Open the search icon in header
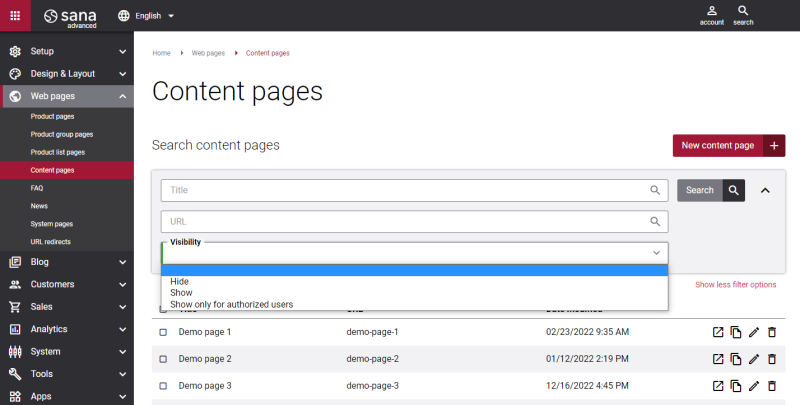 [743, 16]
